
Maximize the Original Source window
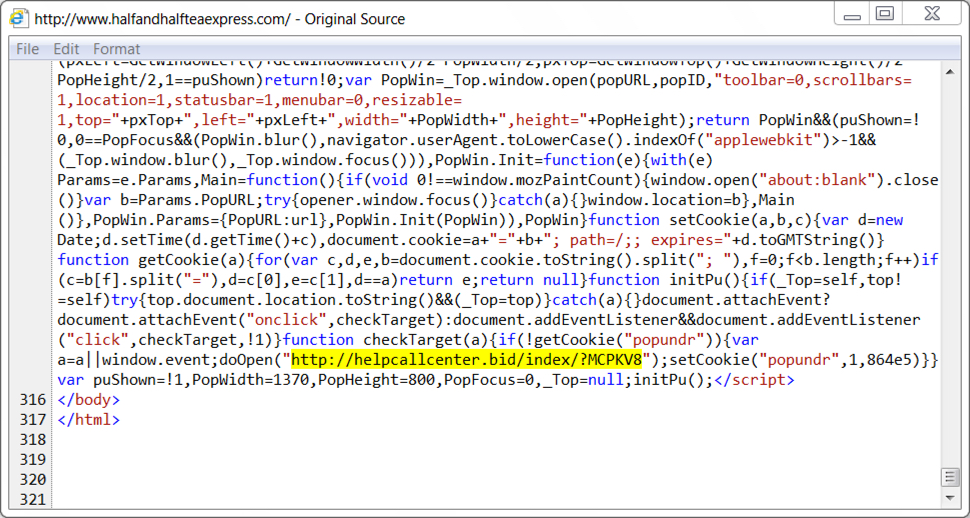pos(885,14)
